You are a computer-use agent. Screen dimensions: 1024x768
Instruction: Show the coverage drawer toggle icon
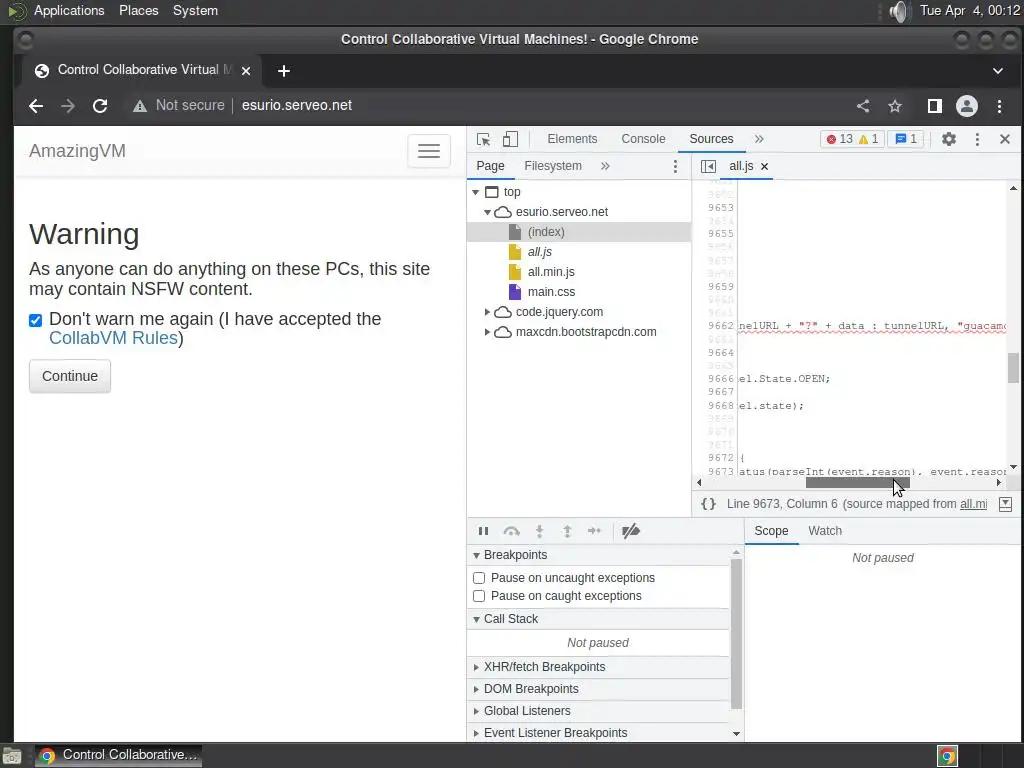(1006, 504)
